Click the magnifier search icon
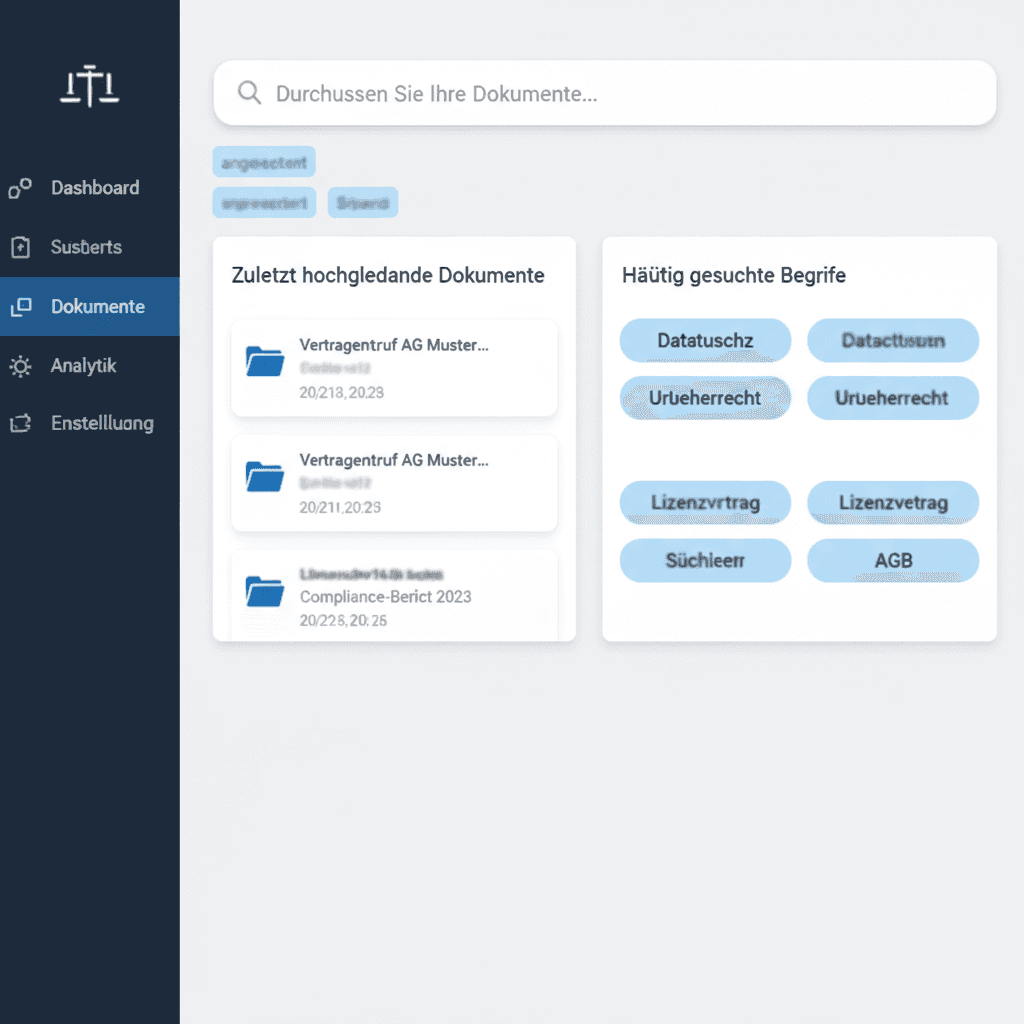Image resolution: width=1024 pixels, height=1024 pixels. (249, 93)
